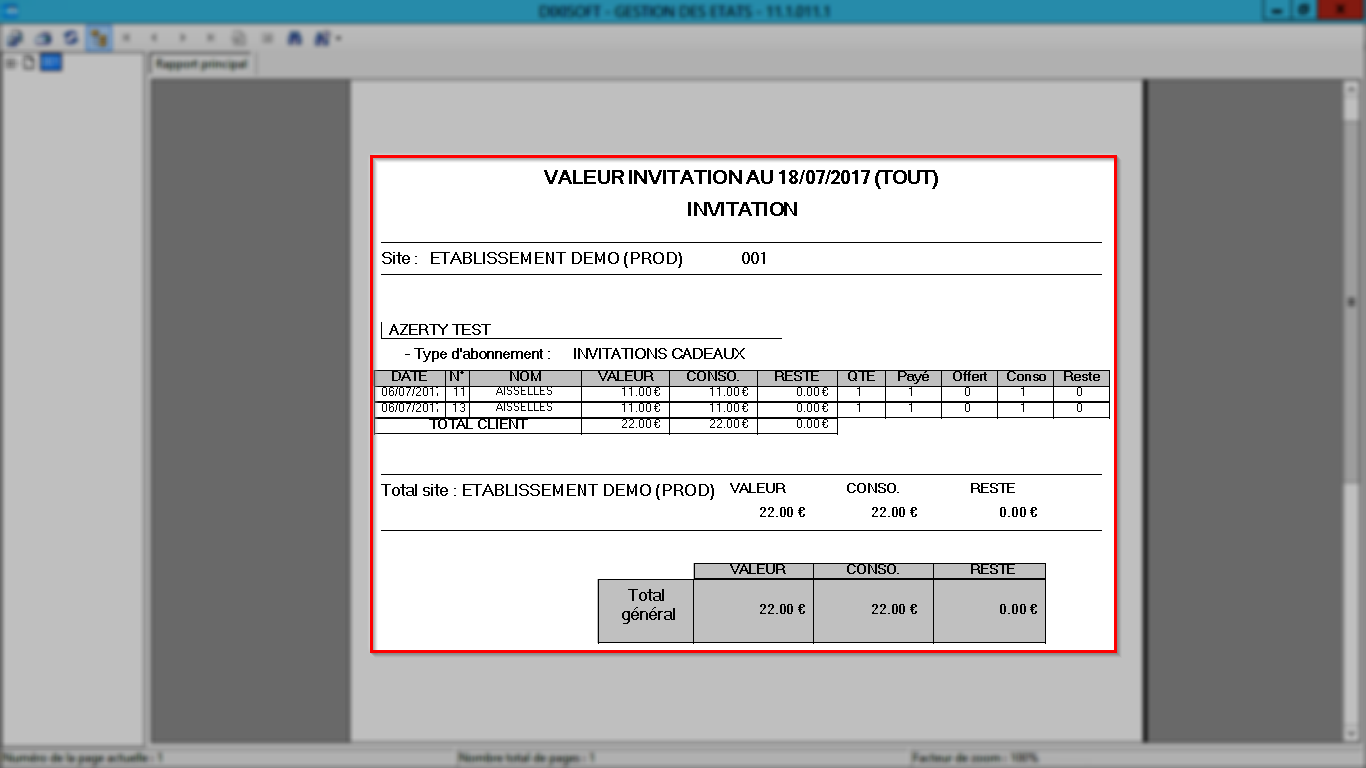
Task: Click the close current view toolbar icon
Action: tap(267, 38)
